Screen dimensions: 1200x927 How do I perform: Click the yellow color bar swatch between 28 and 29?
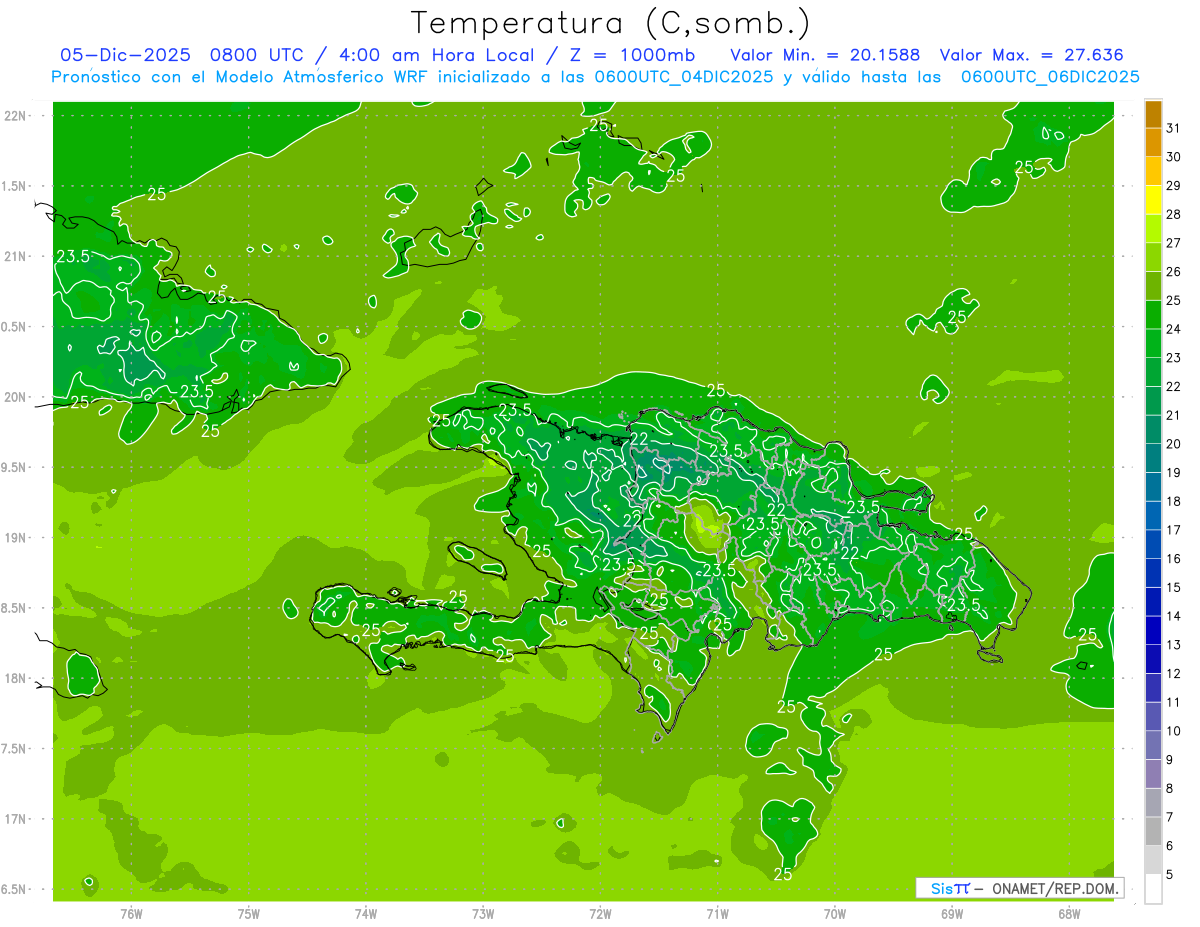tap(1153, 200)
